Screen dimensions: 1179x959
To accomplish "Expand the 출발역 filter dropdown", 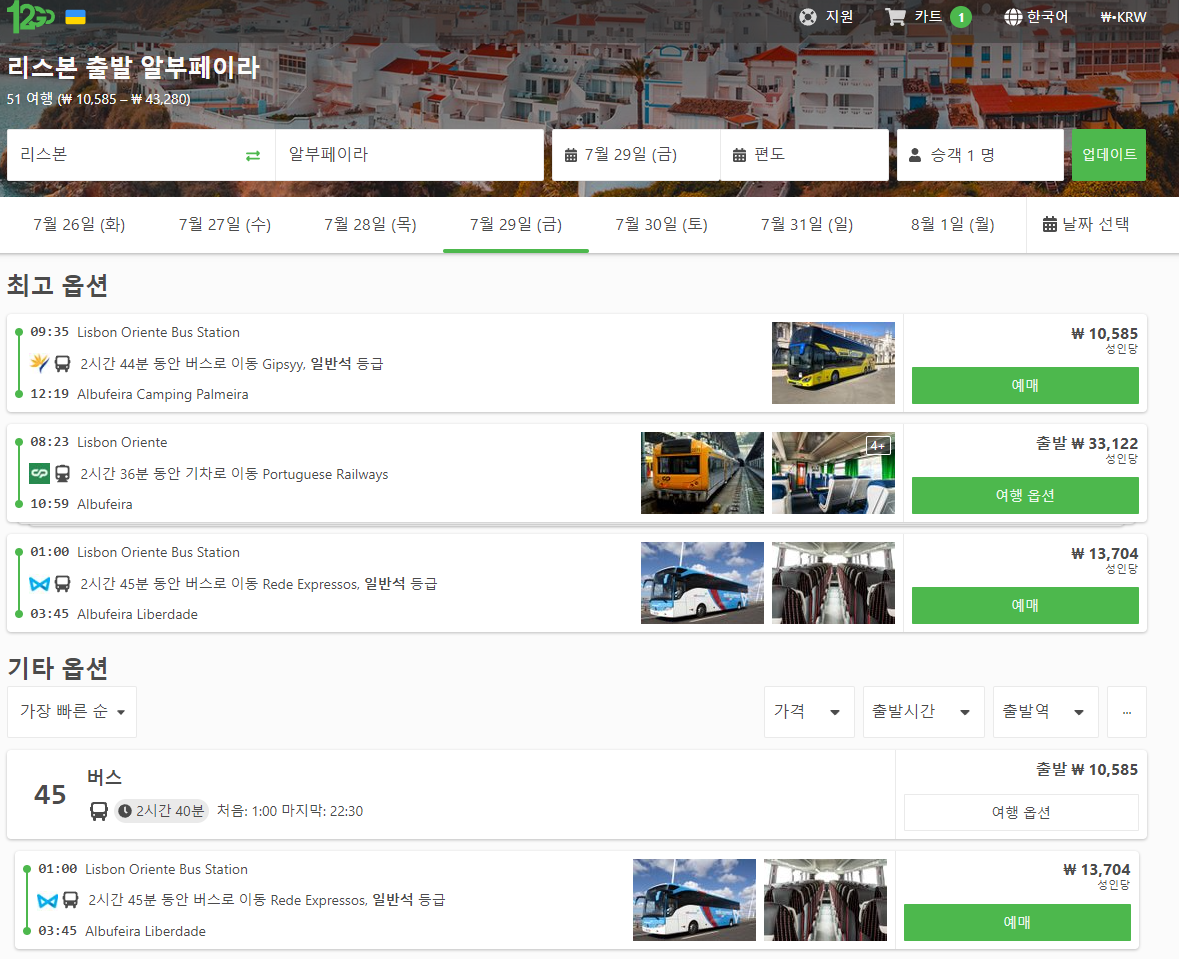I will point(1045,712).
